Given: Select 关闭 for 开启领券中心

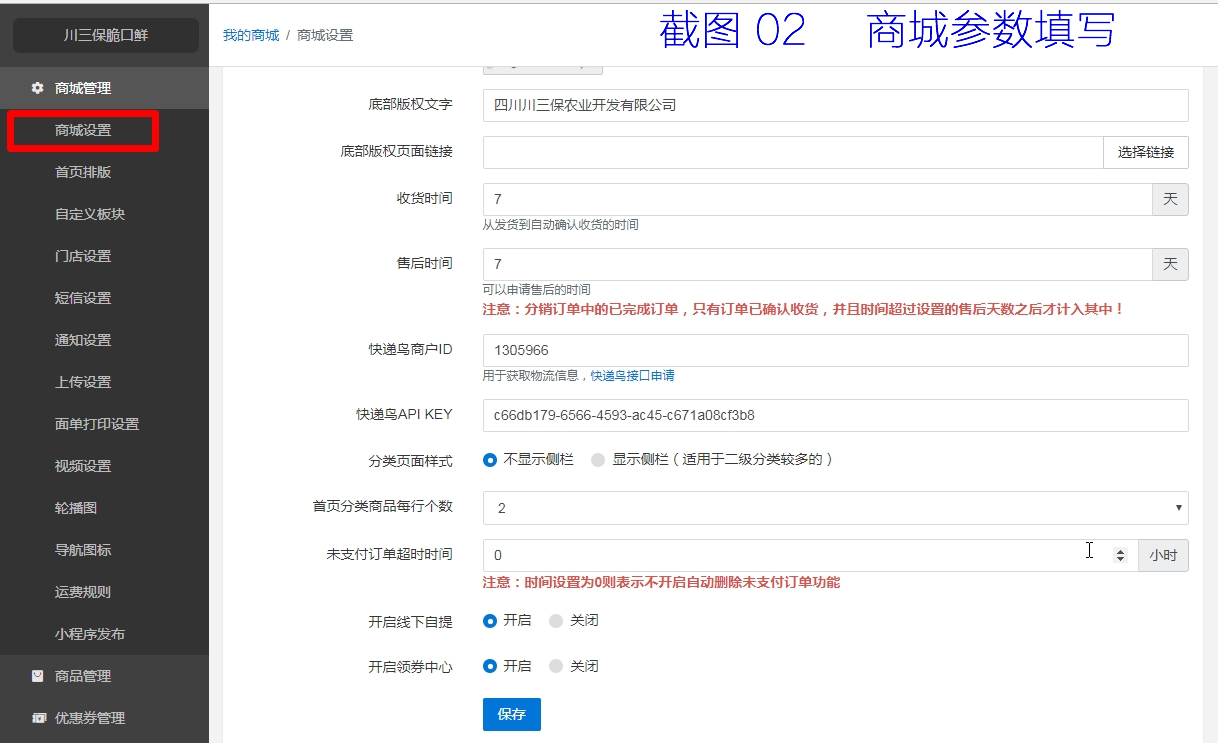Looking at the screenshot, I should click(556, 666).
